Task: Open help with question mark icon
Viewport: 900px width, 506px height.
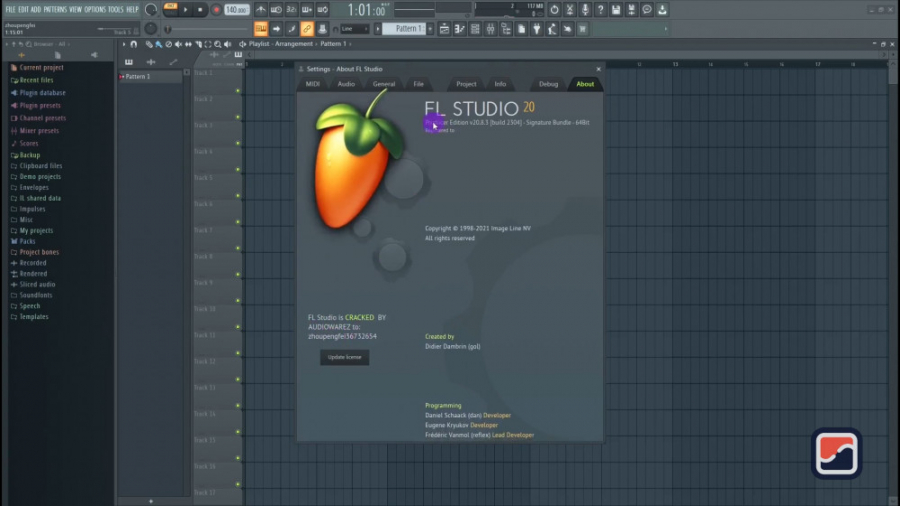Action: pyautogui.click(x=600, y=10)
